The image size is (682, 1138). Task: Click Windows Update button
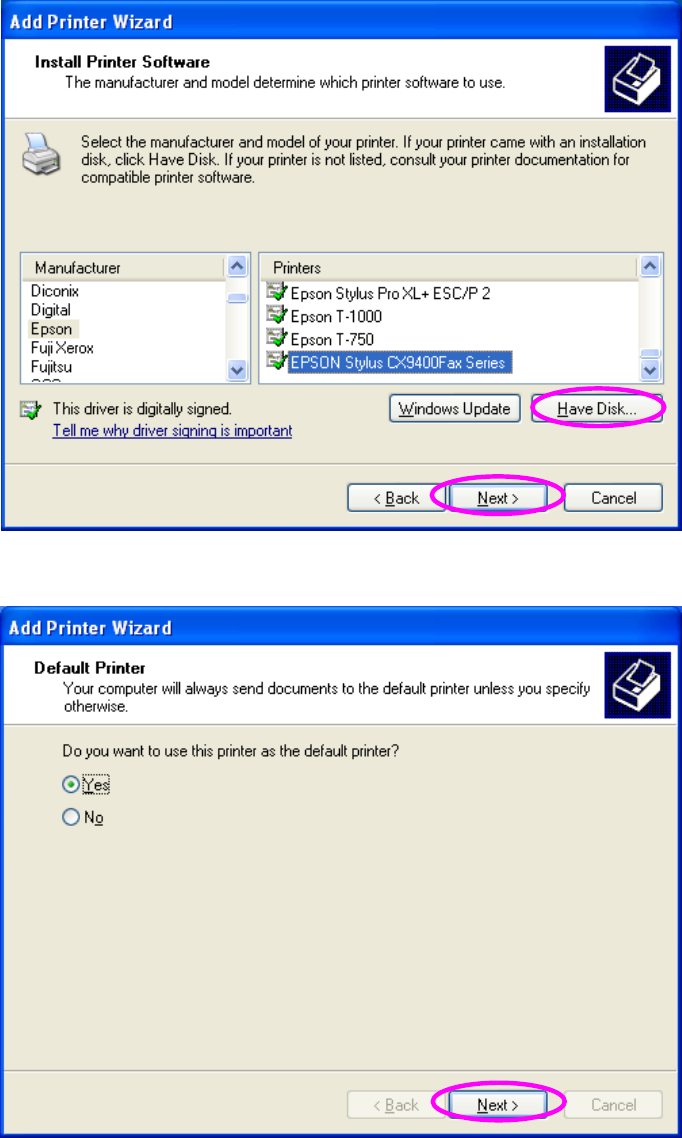click(455, 409)
